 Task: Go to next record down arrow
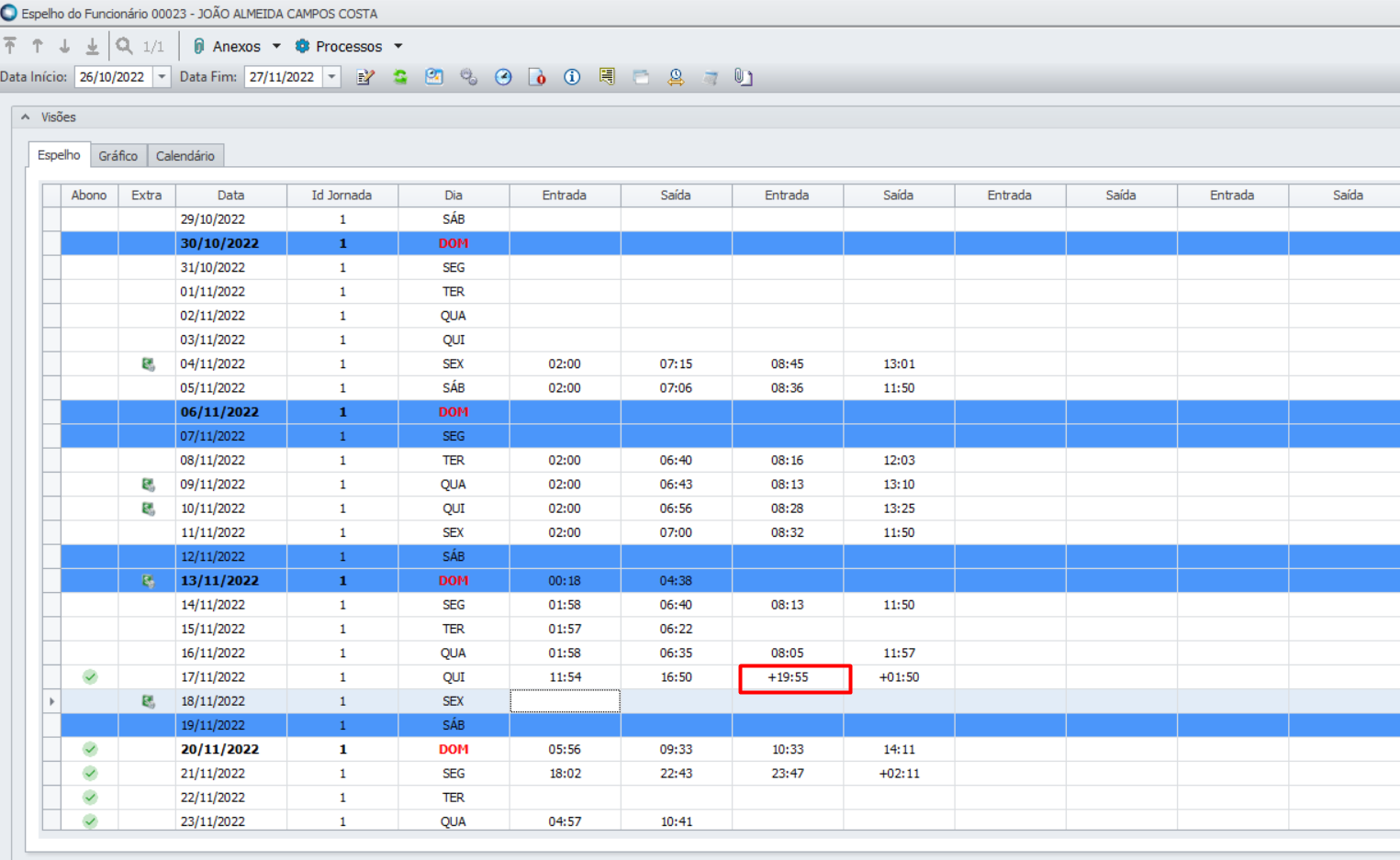tap(64, 46)
